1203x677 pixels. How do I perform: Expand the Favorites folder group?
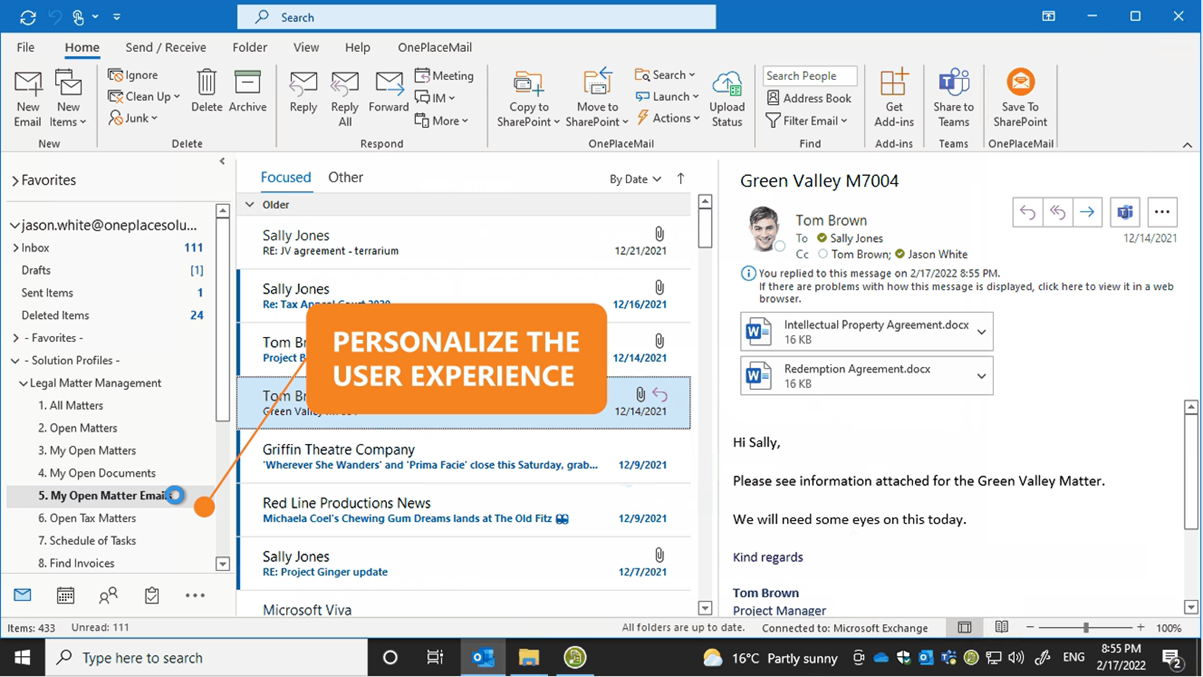15,181
